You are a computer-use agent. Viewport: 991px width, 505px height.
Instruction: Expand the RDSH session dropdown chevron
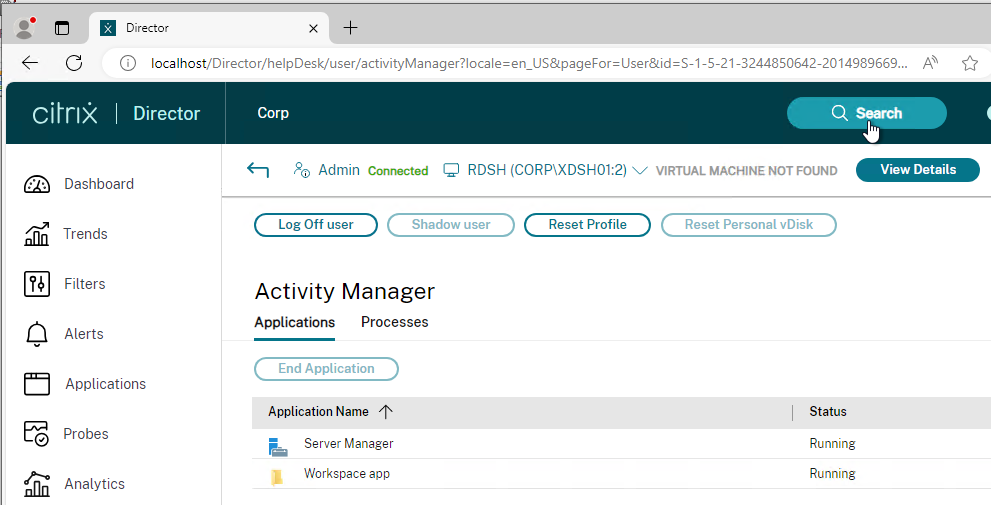pyautogui.click(x=640, y=171)
